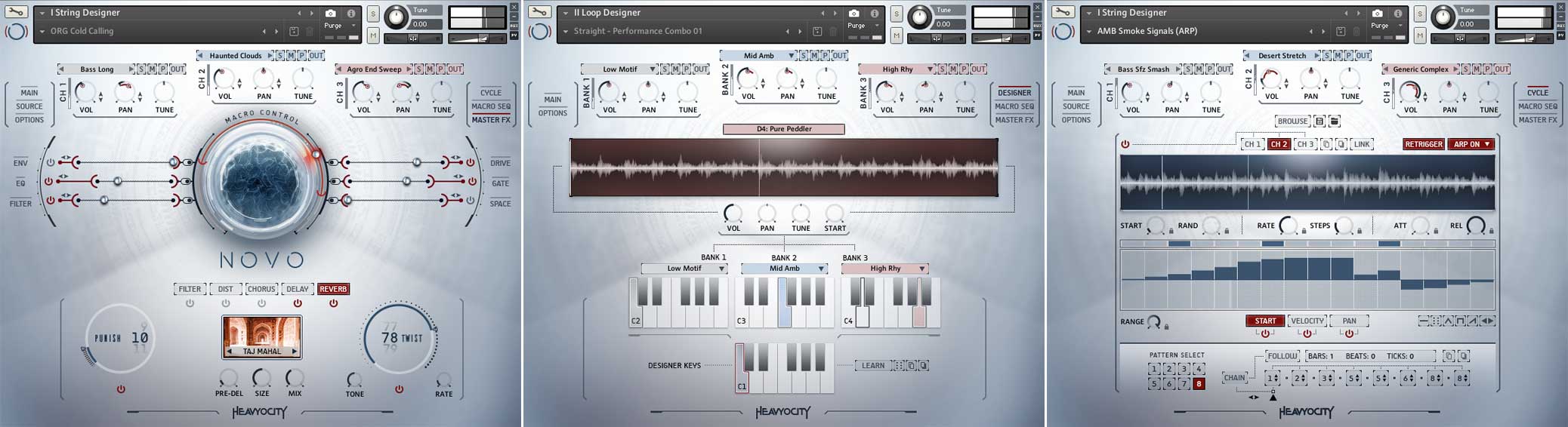Toggle EQ power button in Cold Calling panel
Viewport: 1568px width, 427px height.
point(49,182)
